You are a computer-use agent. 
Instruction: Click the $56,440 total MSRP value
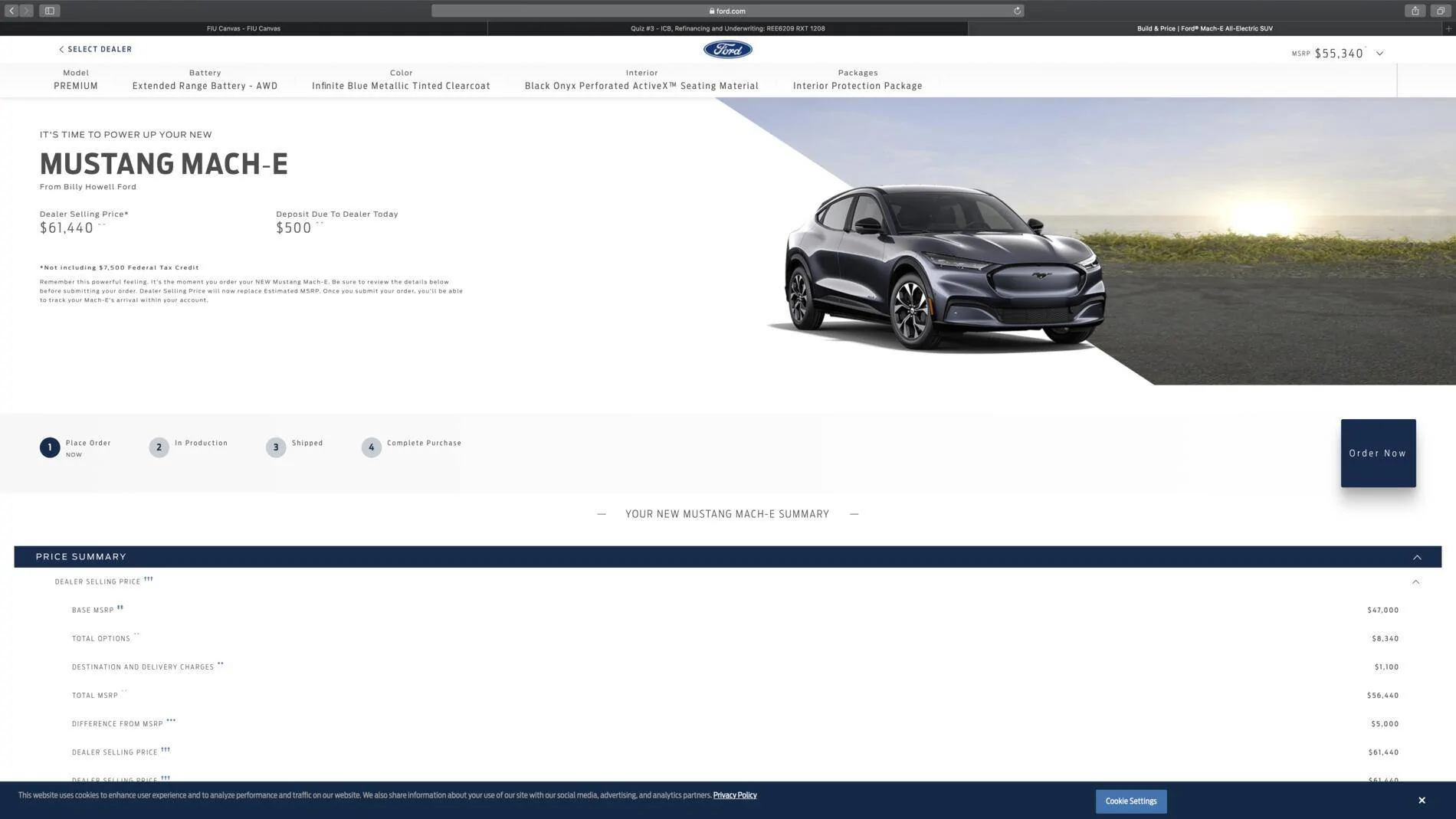click(x=1382, y=696)
